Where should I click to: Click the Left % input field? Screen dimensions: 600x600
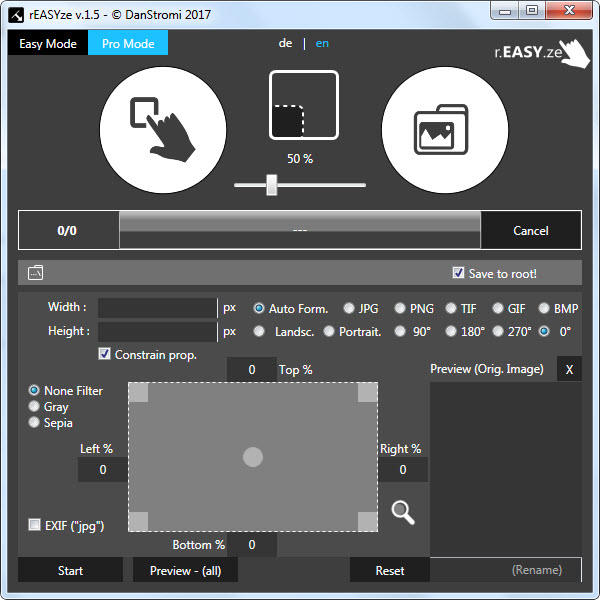[103, 470]
